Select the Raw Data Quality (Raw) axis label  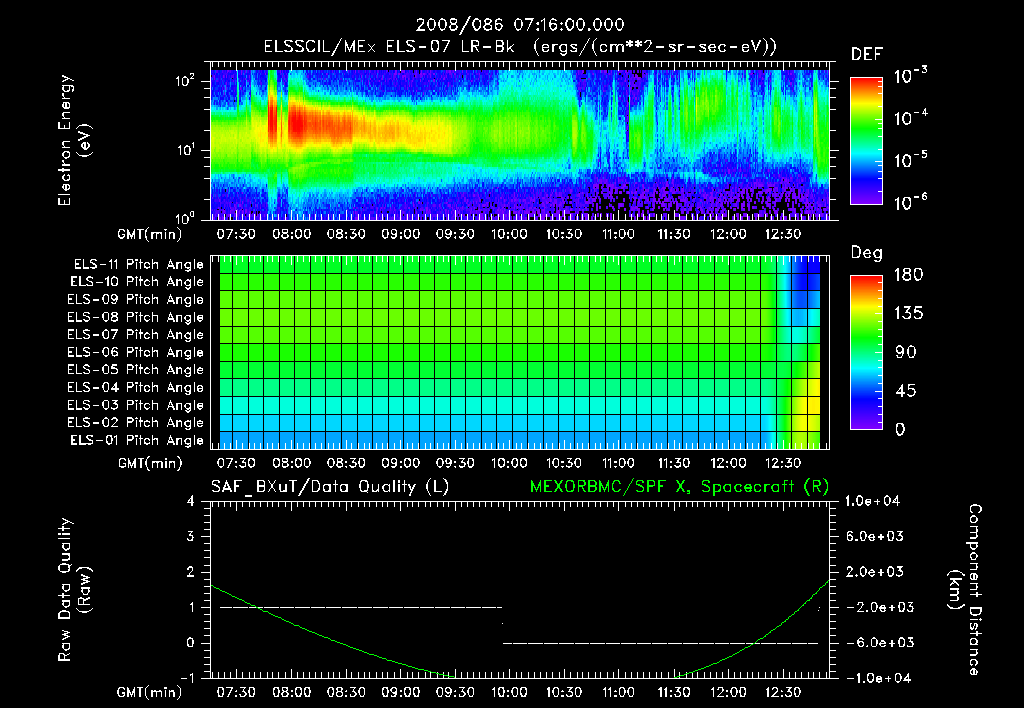pos(74,590)
